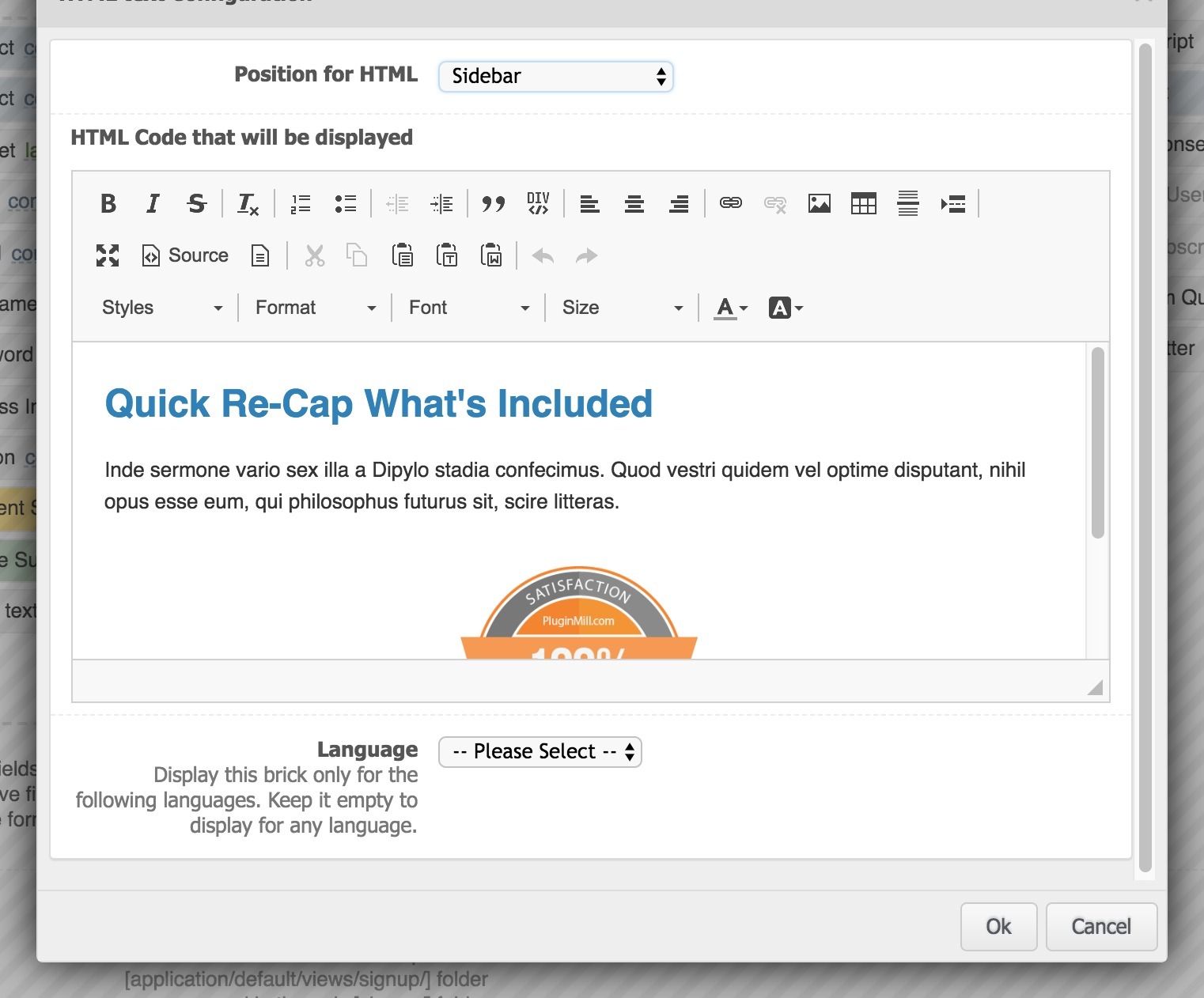This screenshot has width=1204, height=998.
Task: Toggle bold formatting in editor toolbar
Action: pyautogui.click(x=108, y=204)
